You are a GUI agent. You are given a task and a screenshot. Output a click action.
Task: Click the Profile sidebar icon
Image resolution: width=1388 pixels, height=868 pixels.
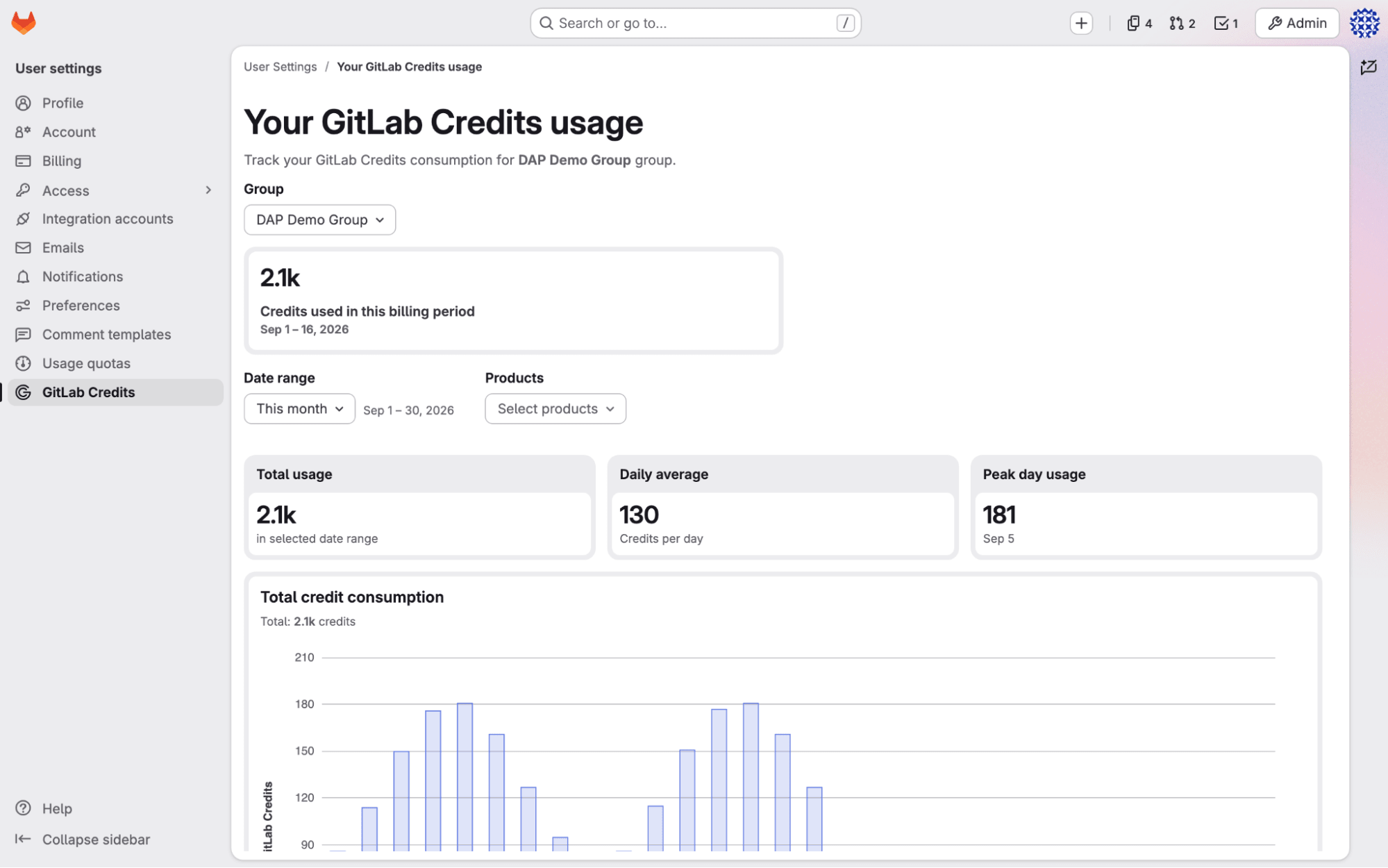point(23,103)
